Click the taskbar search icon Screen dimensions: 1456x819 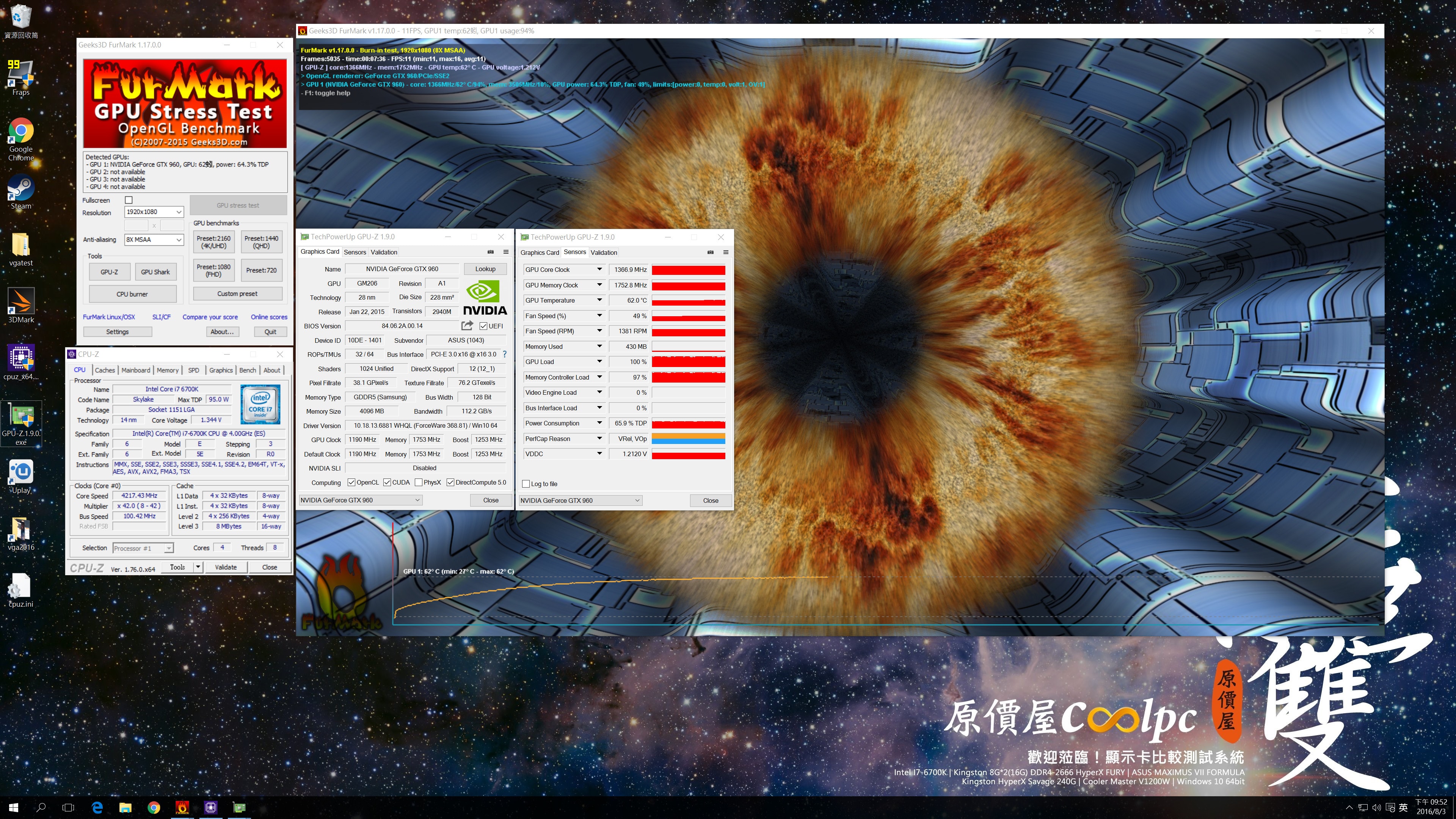click(x=41, y=808)
